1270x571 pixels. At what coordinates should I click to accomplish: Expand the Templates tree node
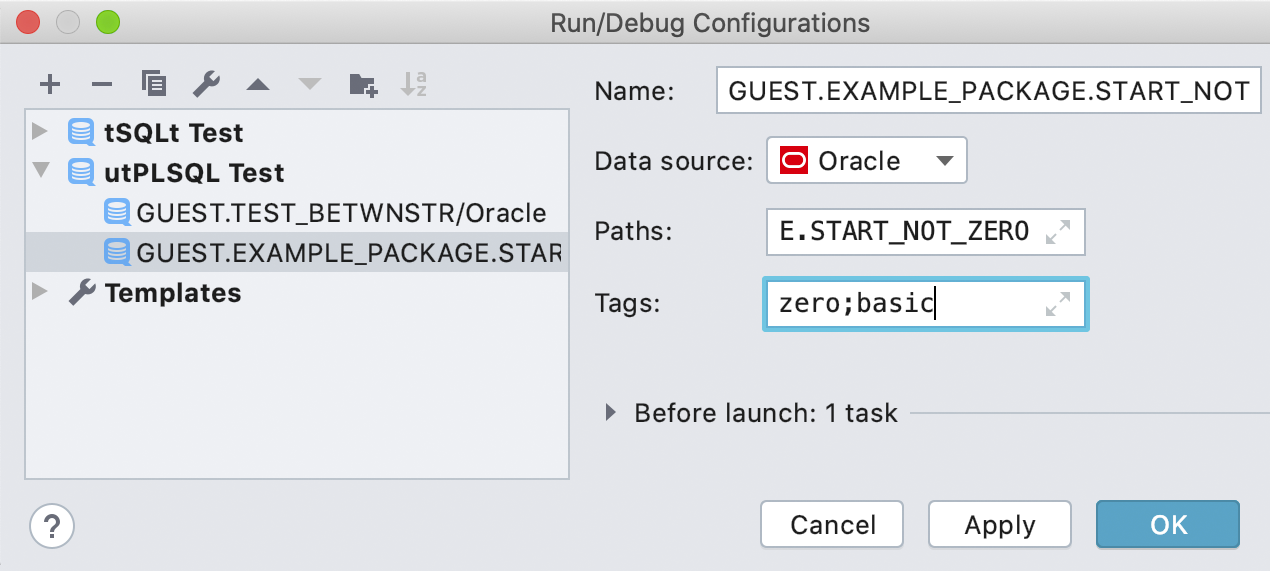pos(40,292)
